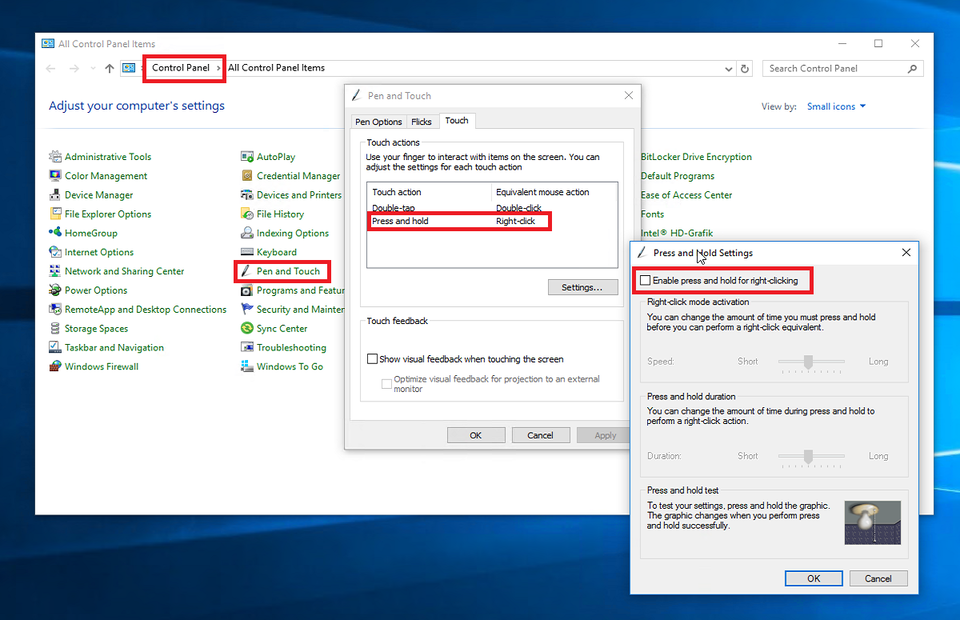Click the Device Manager icon
960x620 pixels.
[x=56, y=195]
